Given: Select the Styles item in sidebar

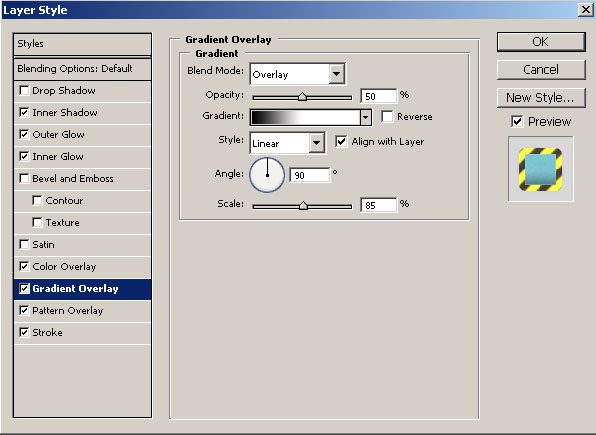Looking at the screenshot, I should pos(82,44).
